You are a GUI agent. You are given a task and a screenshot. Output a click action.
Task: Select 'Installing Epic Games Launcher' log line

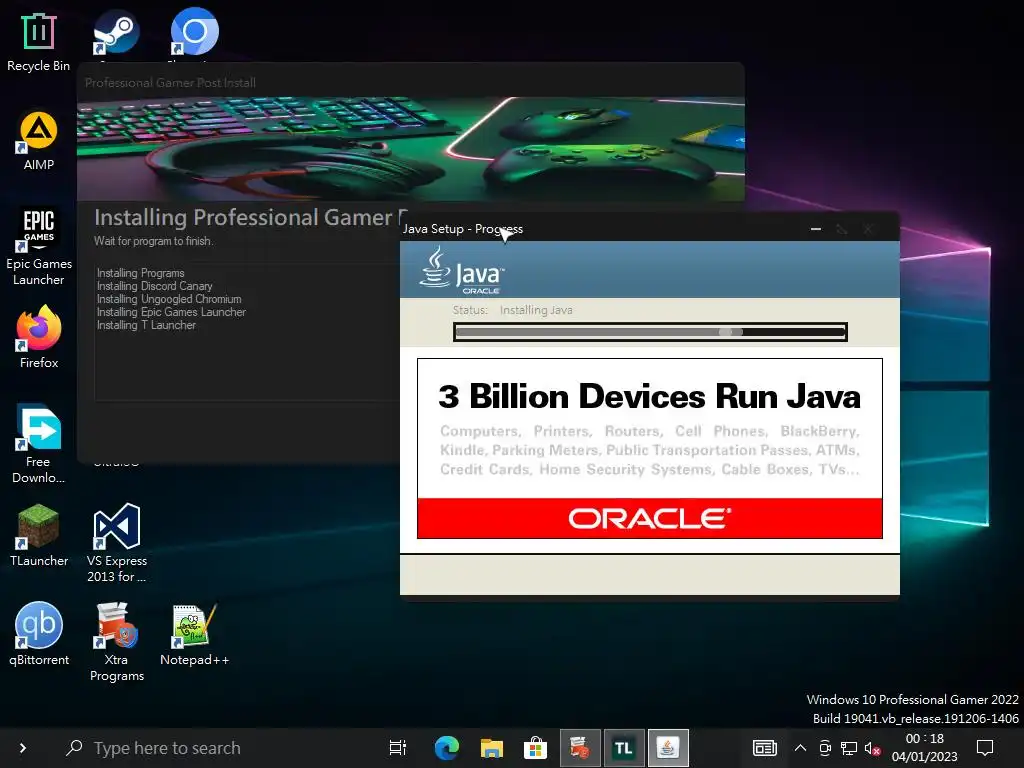coord(171,312)
